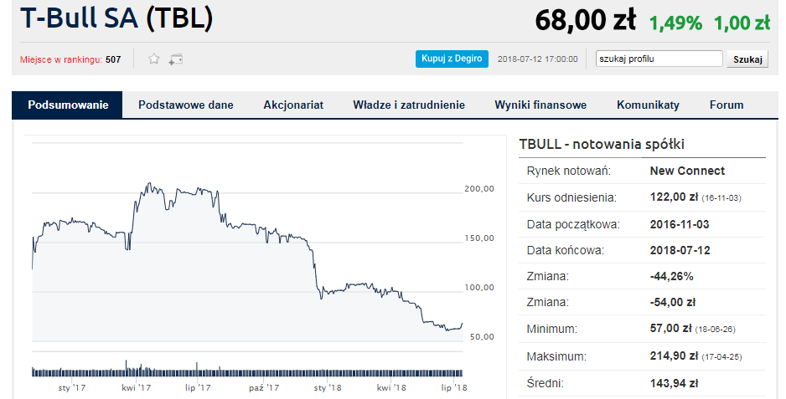Viewport: 786px width, 399px height.
Task: Switch to Podstawowe dane tab
Action: pyautogui.click(x=186, y=105)
